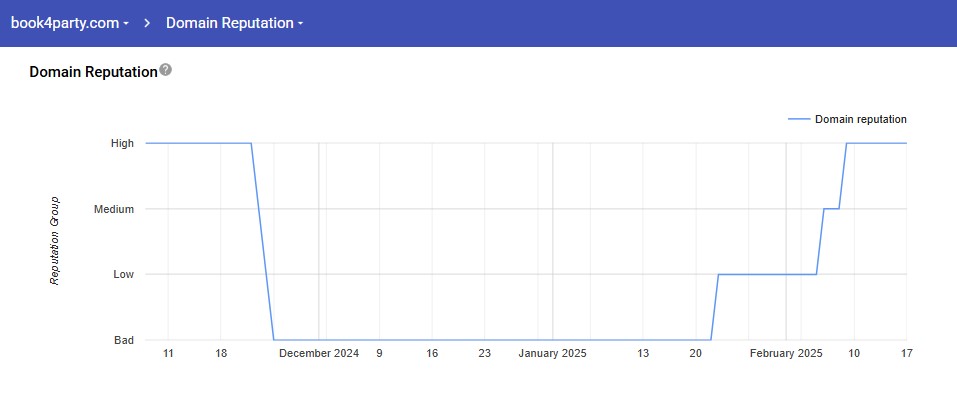957x400 pixels.
Task: Expand the Domain Reputation dashboard dropdown
Action: [235, 22]
